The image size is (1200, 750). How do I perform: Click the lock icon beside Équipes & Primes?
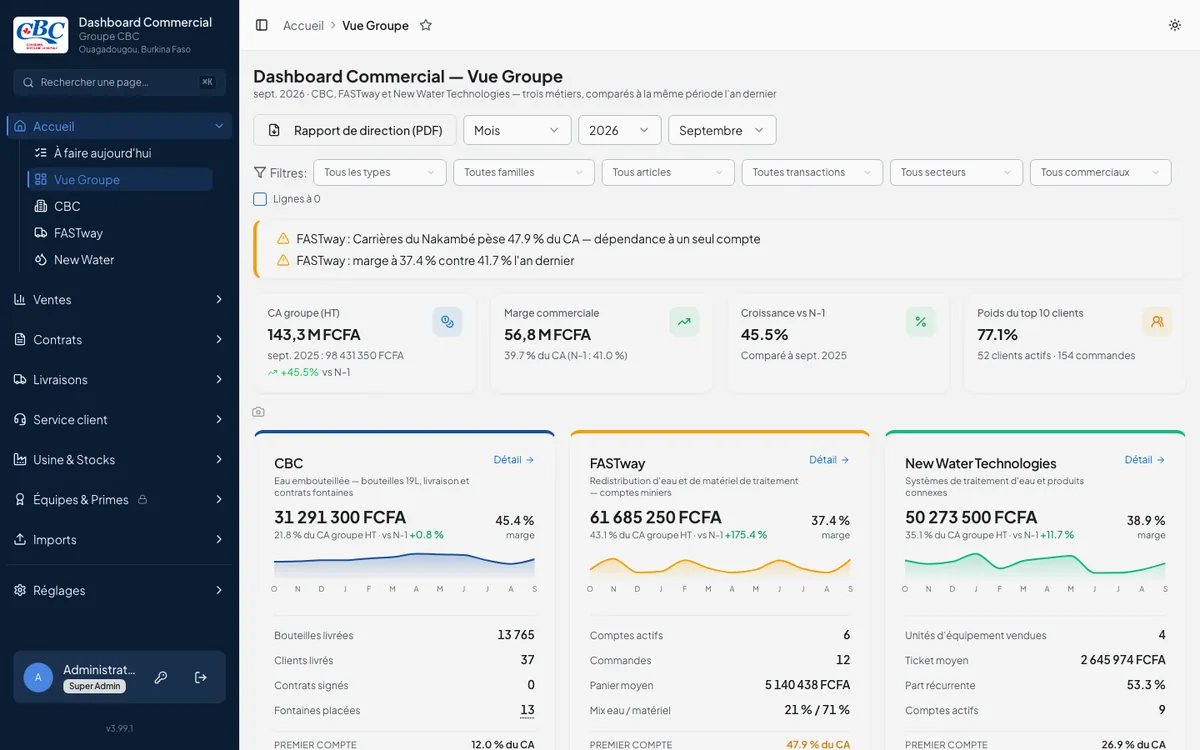[142, 499]
